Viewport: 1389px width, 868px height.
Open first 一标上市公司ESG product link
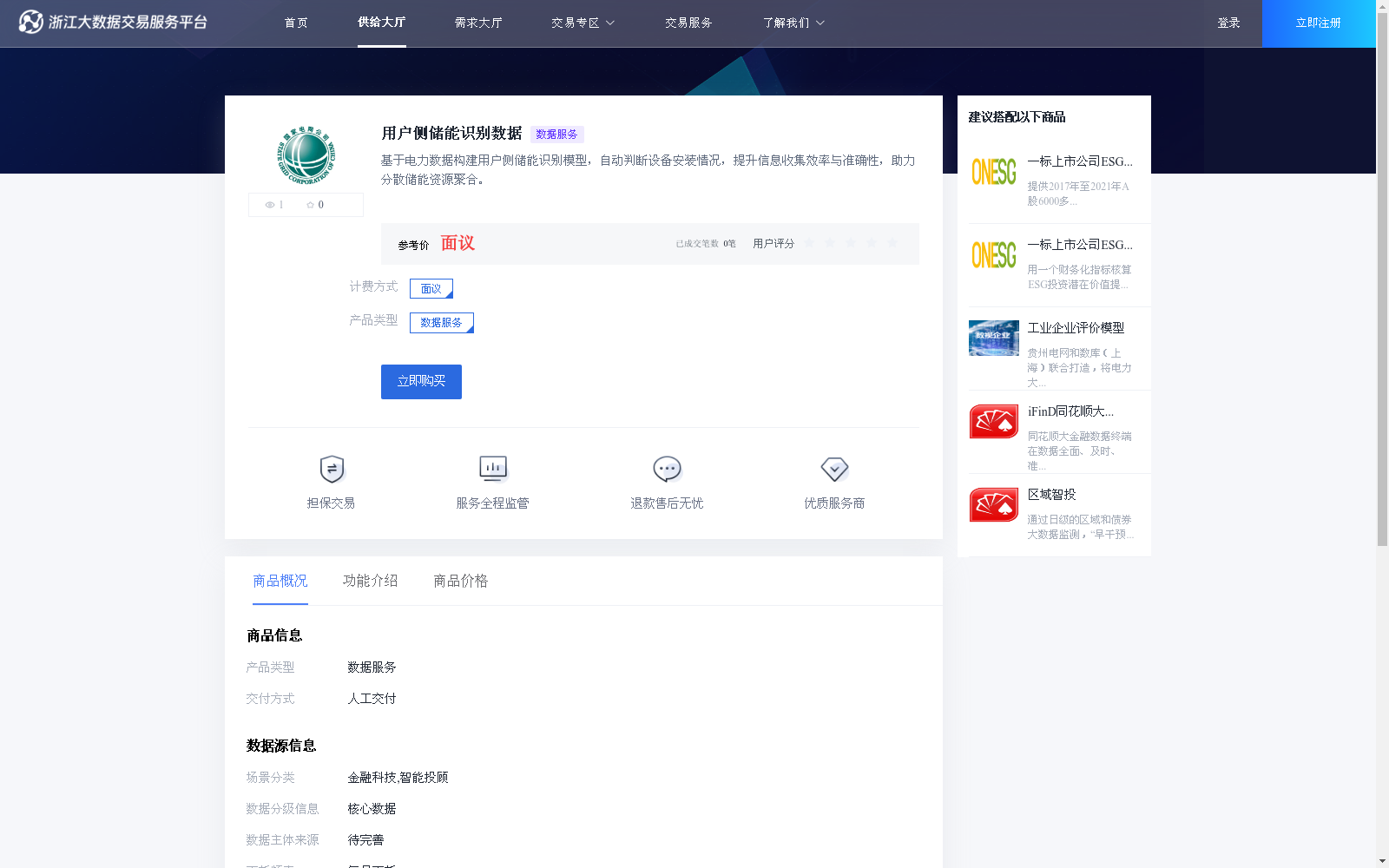[1080, 161]
